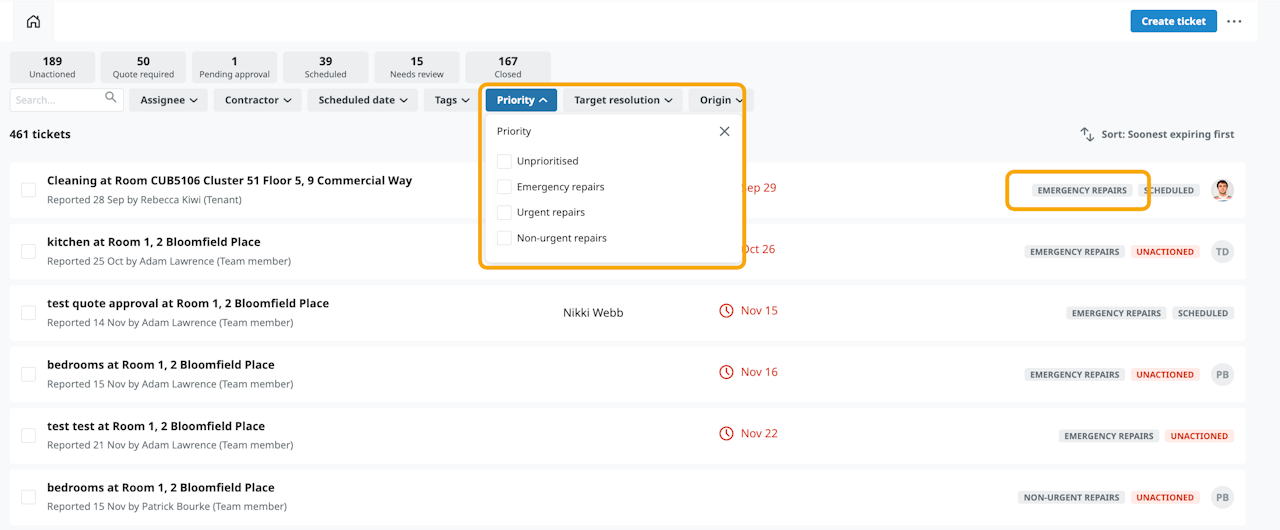Image resolution: width=1280 pixels, height=530 pixels.
Task: Open the TD assignee avatar
Action: [1222, 252]
